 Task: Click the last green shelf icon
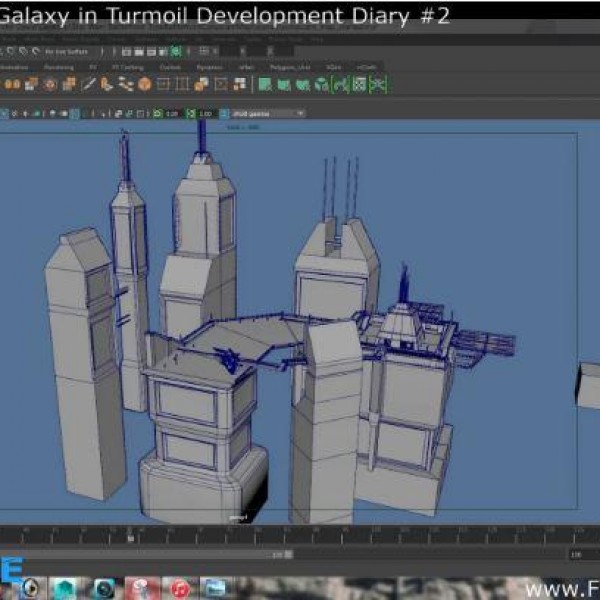tap(377, 85)
